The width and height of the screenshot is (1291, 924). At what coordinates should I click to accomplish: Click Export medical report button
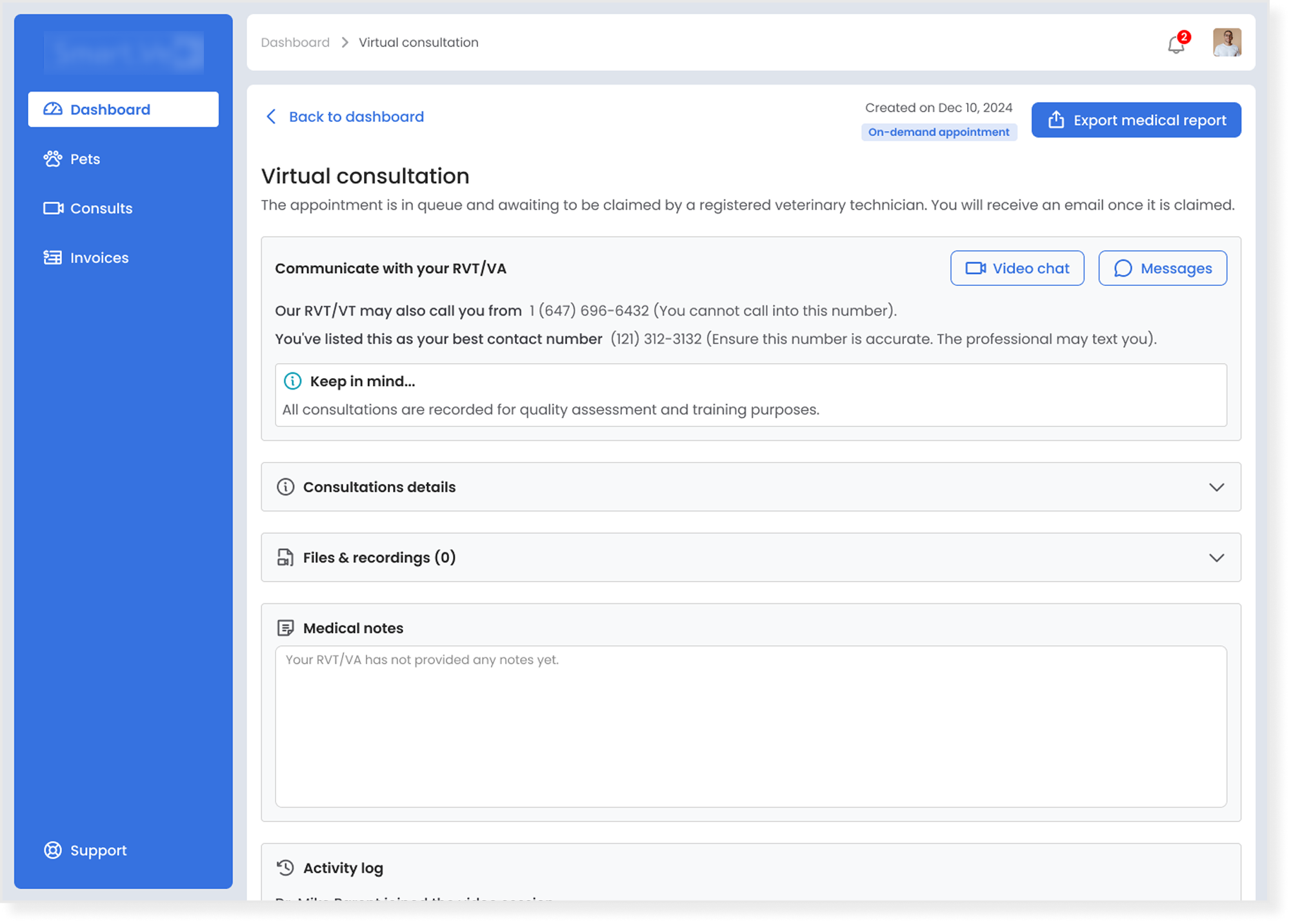coord(1136,120)
